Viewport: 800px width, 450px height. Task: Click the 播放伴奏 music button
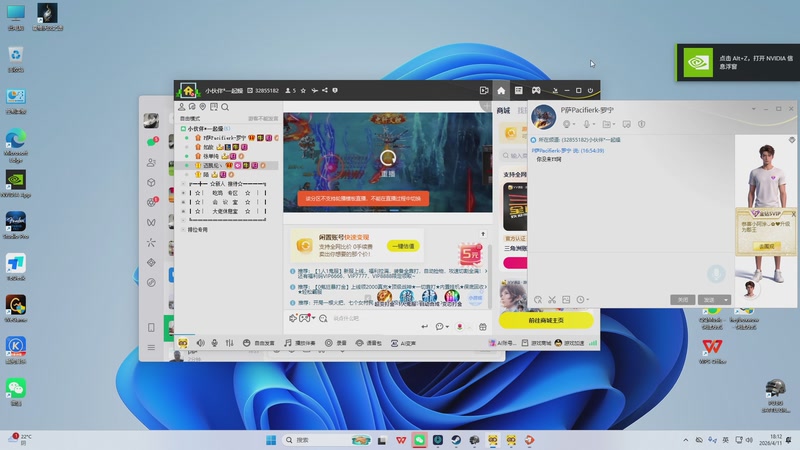299,343
